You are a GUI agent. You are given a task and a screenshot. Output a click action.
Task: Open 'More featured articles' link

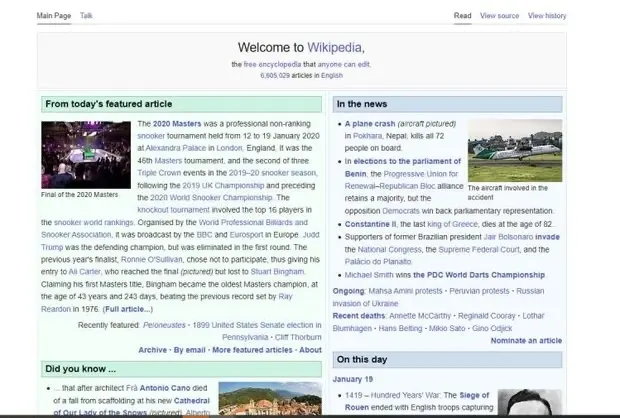[252, 350]
